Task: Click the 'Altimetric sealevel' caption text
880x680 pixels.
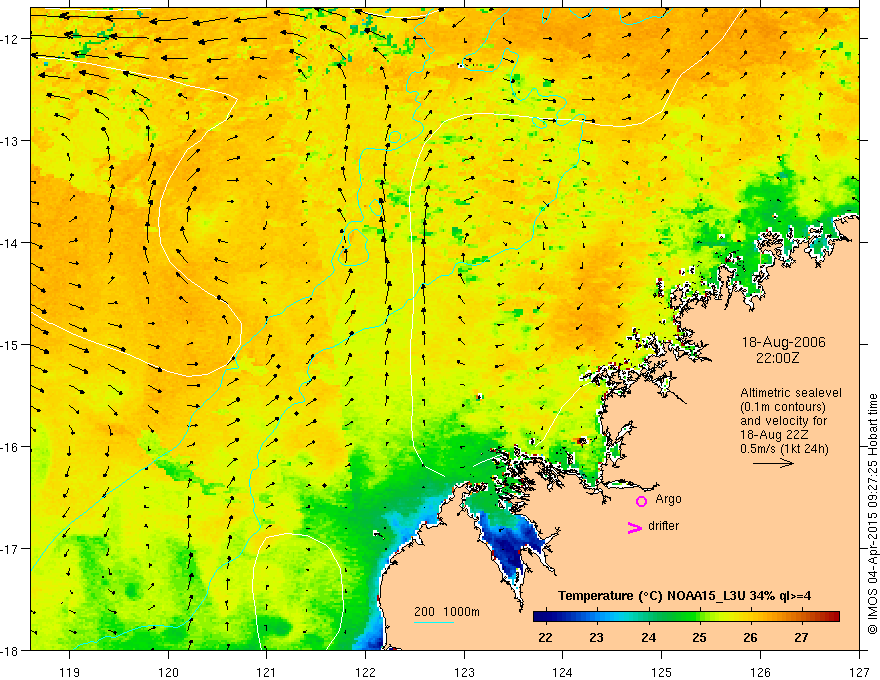Action: [x=791, y=393]
